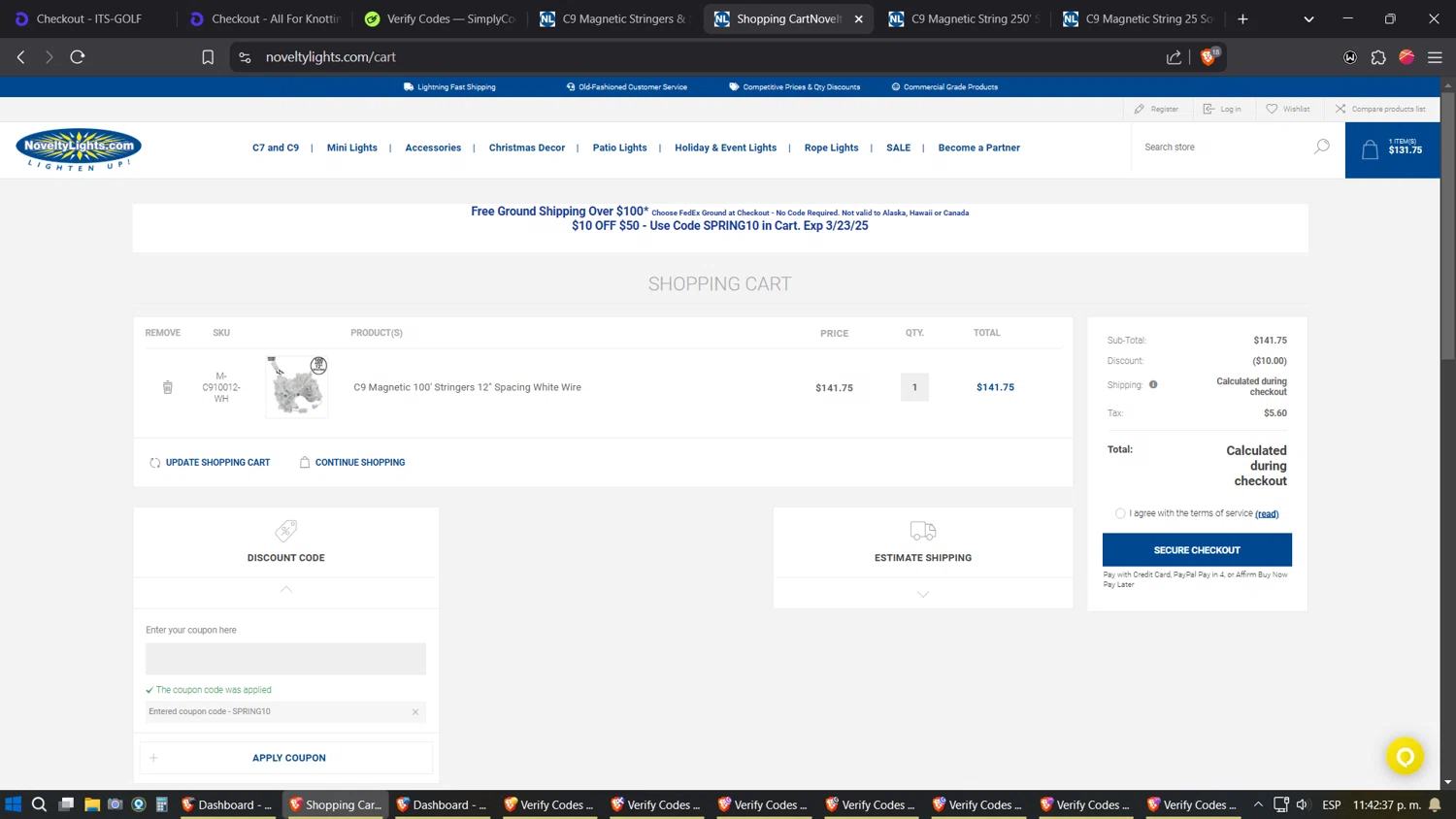1456x819 pixels.
Task: Open the Holiday & Event Lights menu
Action: (725, 147)
